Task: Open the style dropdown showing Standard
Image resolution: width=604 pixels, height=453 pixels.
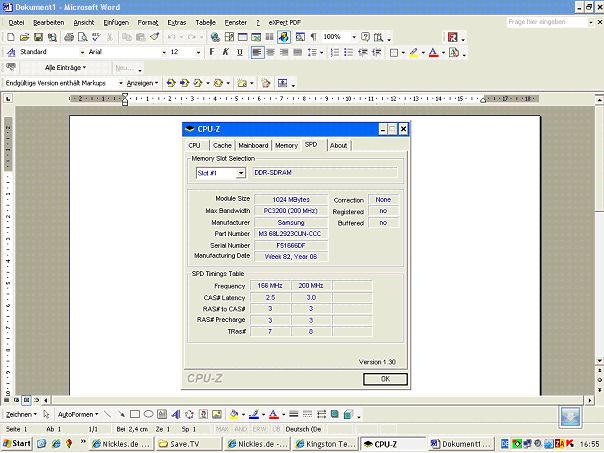Action: coord(82,52)
